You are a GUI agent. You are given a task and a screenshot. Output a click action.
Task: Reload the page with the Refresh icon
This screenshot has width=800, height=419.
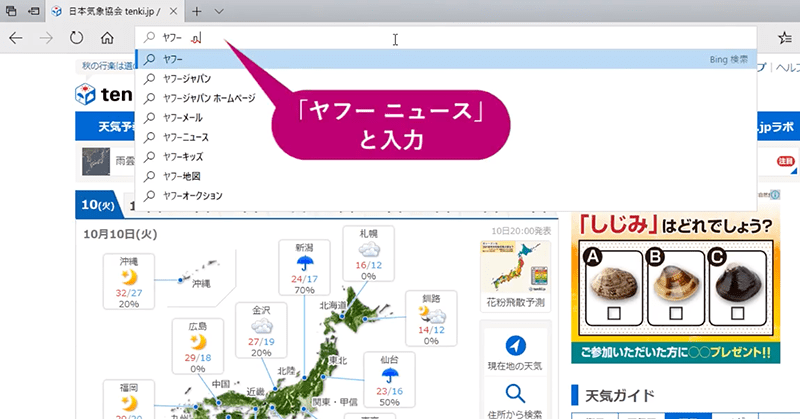(x=77, y=38)
